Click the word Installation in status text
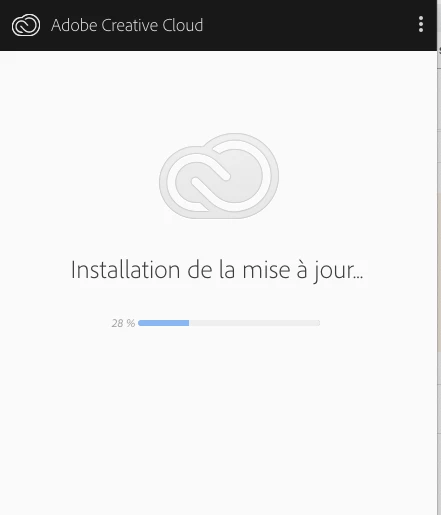The image size is (441, 515). pos(125,269)
